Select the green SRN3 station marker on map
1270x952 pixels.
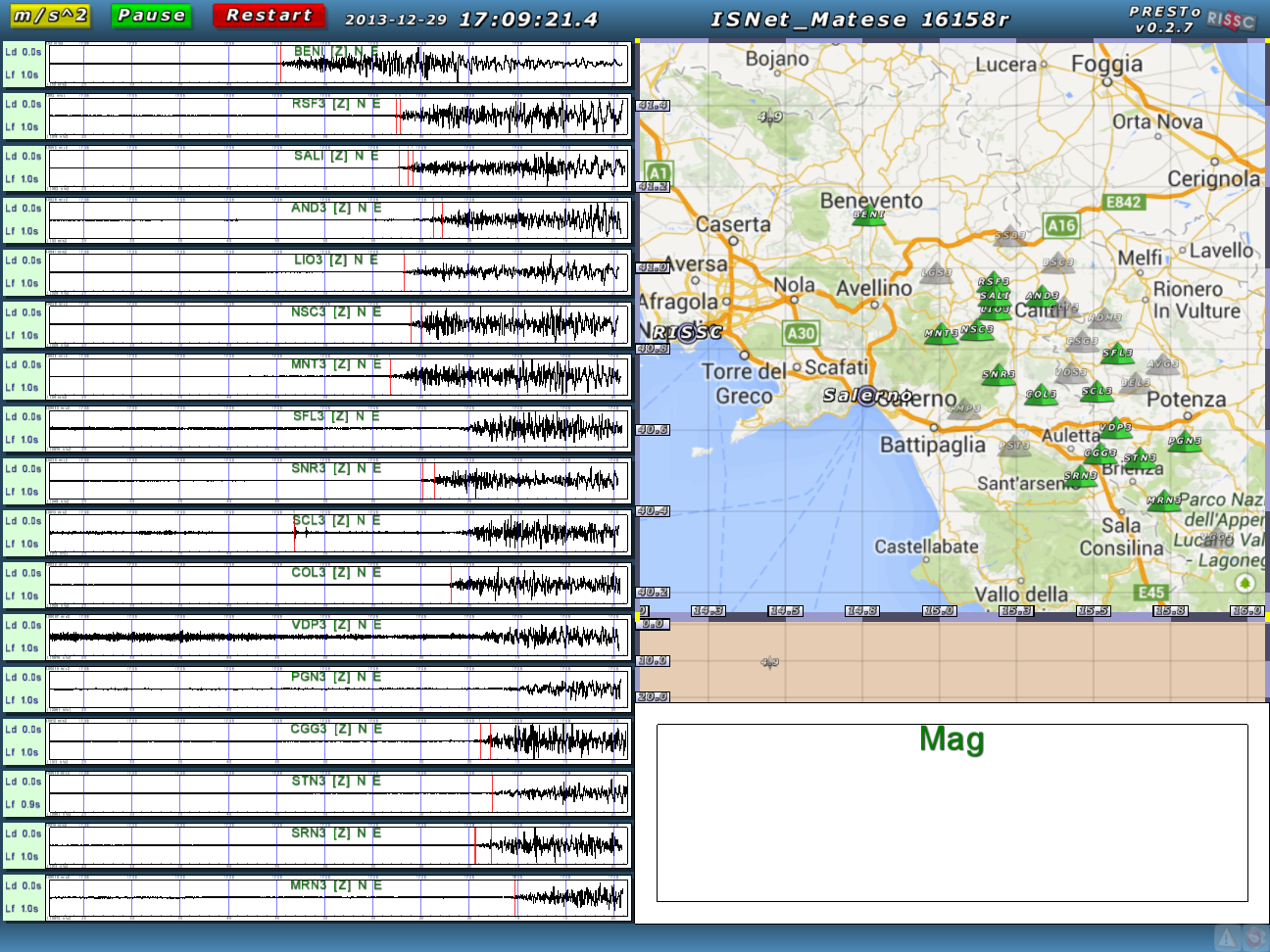(1081, 477)
